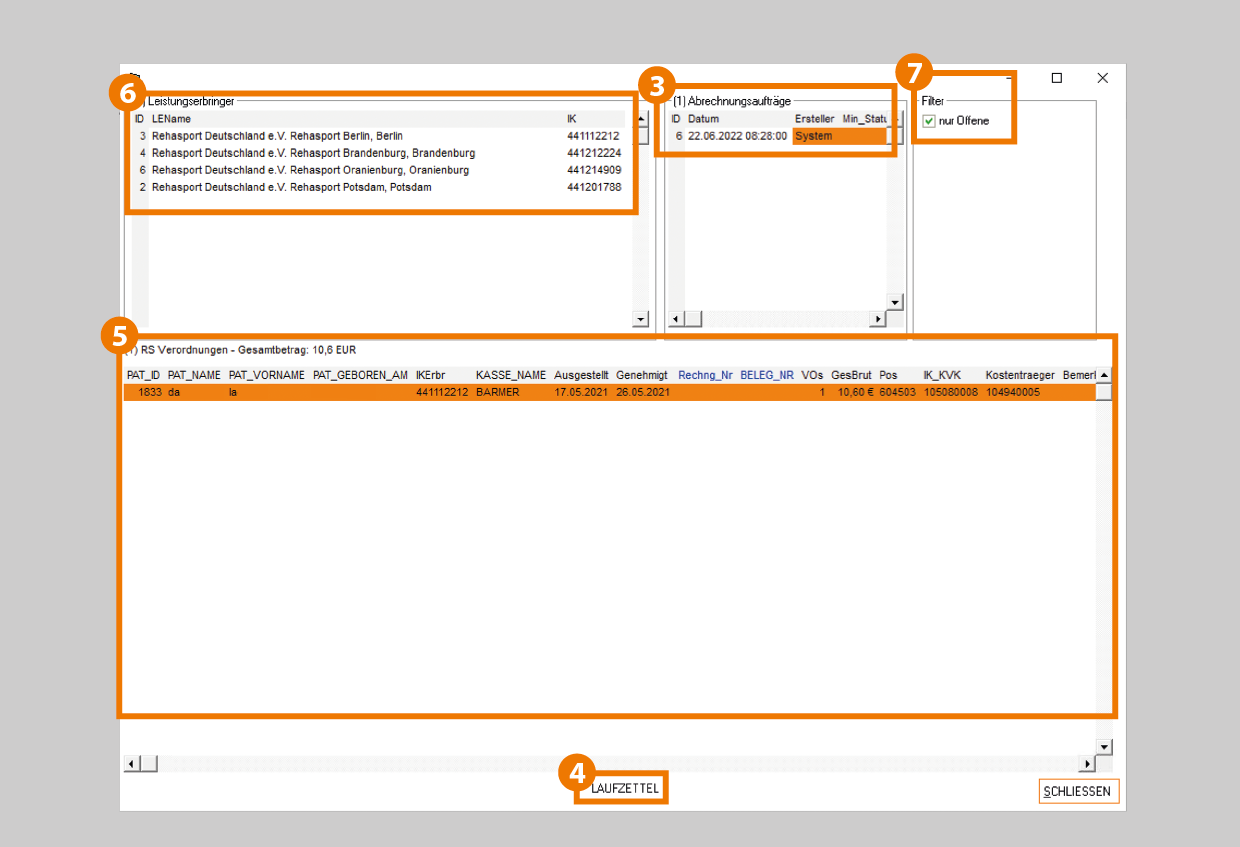Click the LAUFZETTEL button
This screenshot has height=847, width=1240.
coord(625,789)
